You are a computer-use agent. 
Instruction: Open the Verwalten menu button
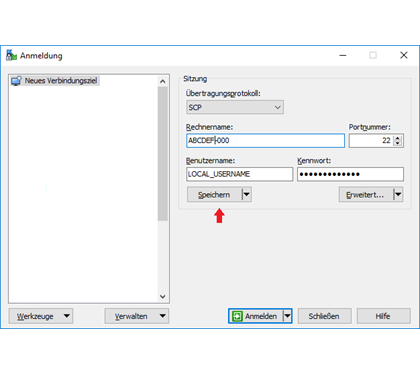tap(137, 316)
